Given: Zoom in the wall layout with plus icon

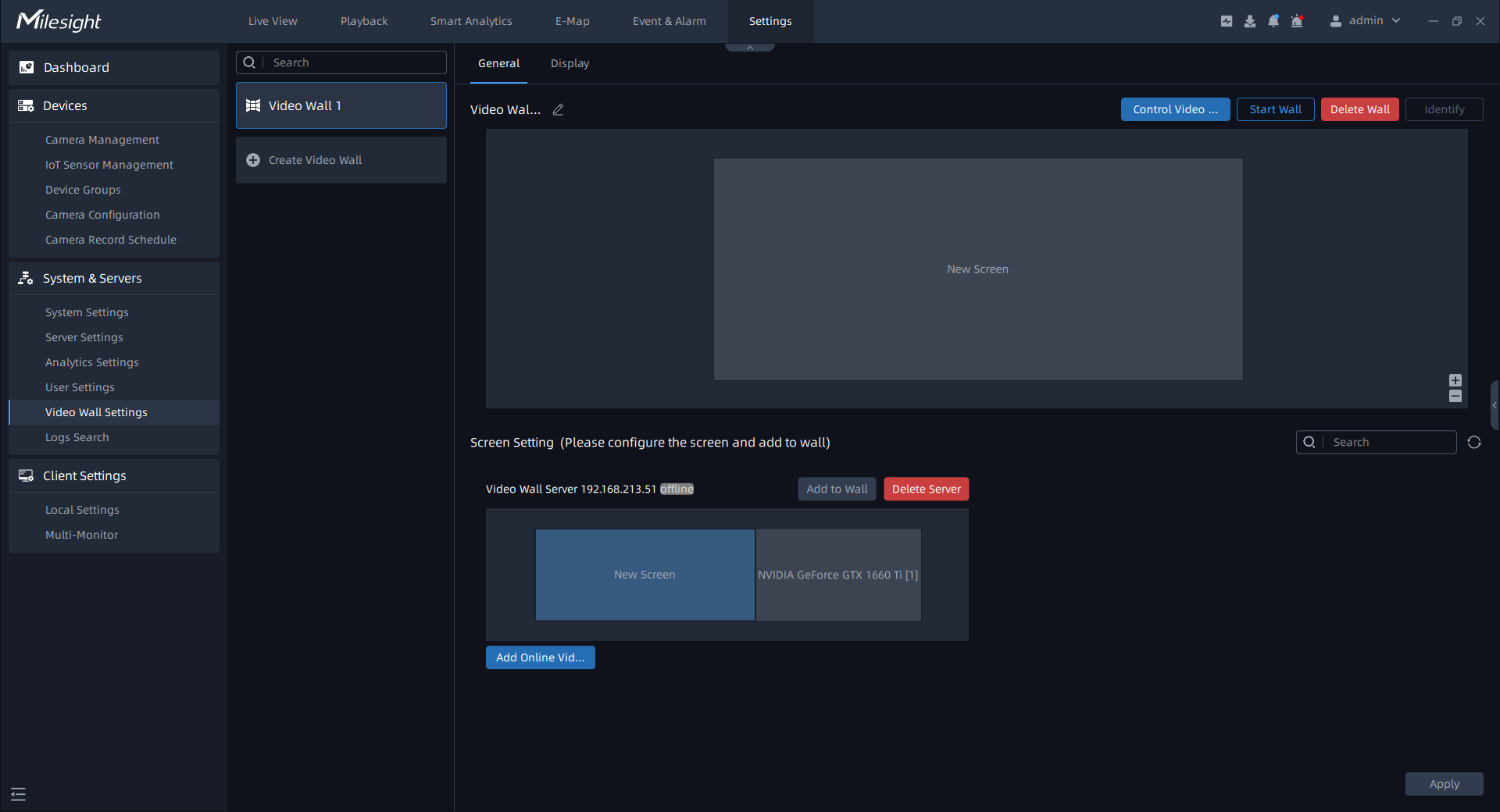Looking at the screenshot, I should (1455, 380).
